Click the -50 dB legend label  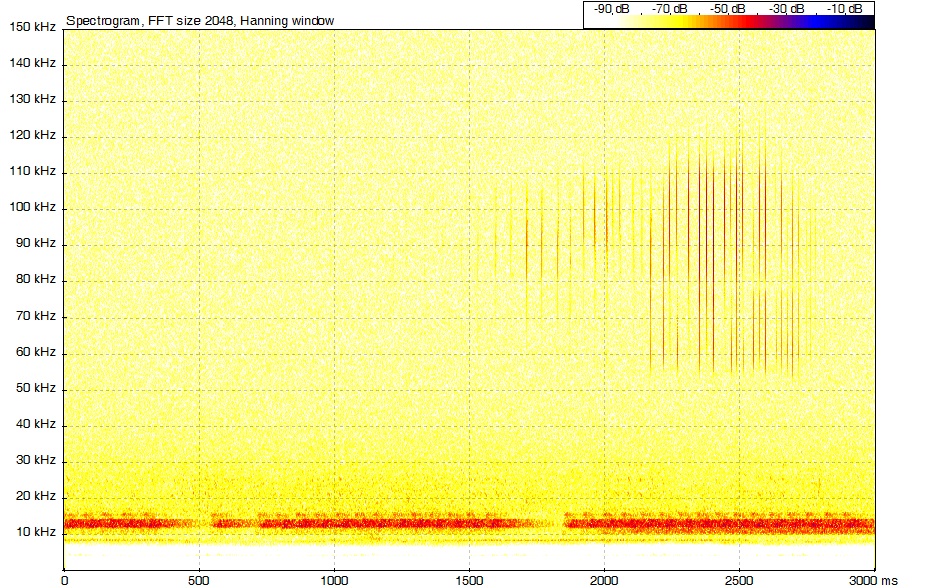pos(727,9)
